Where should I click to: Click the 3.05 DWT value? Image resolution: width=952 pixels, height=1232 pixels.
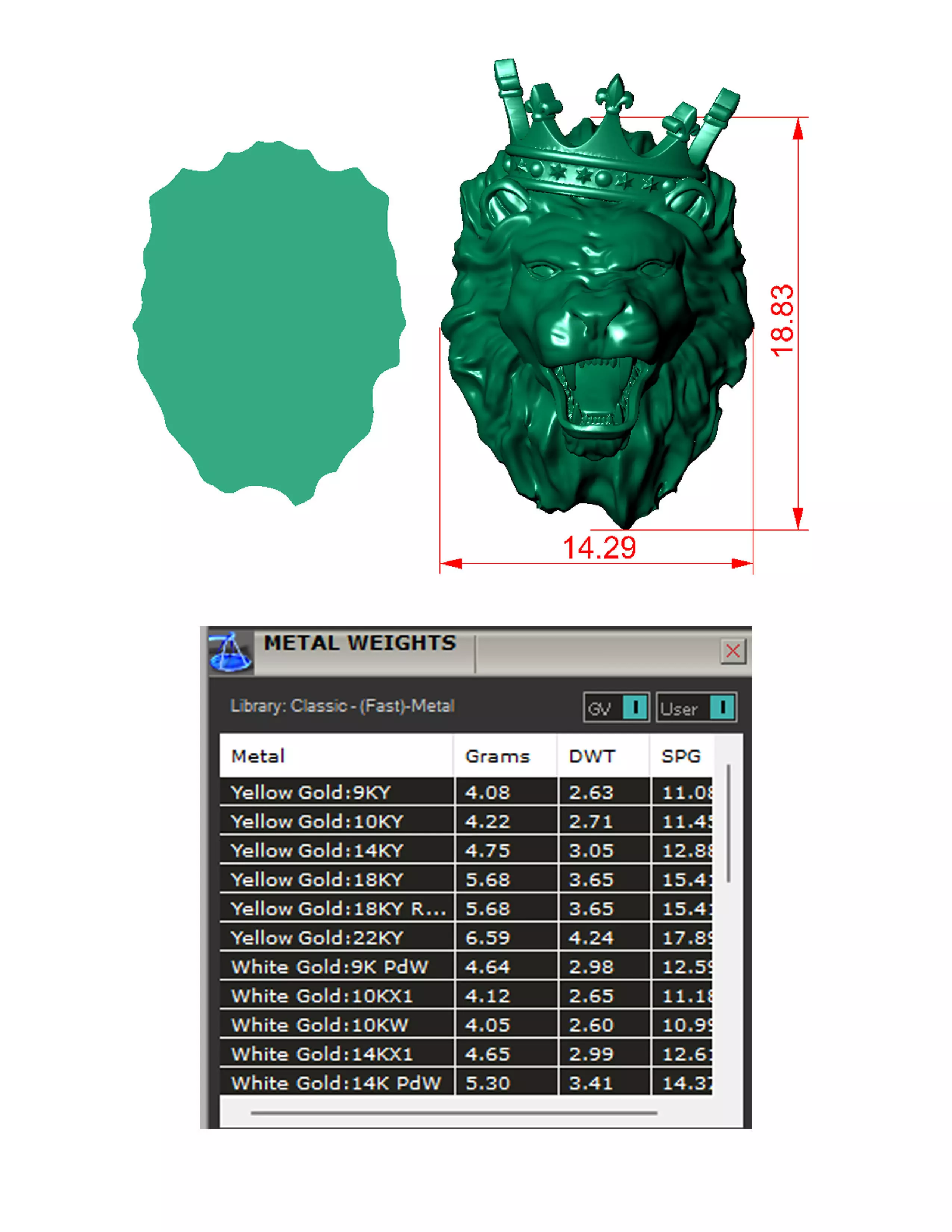591,851
